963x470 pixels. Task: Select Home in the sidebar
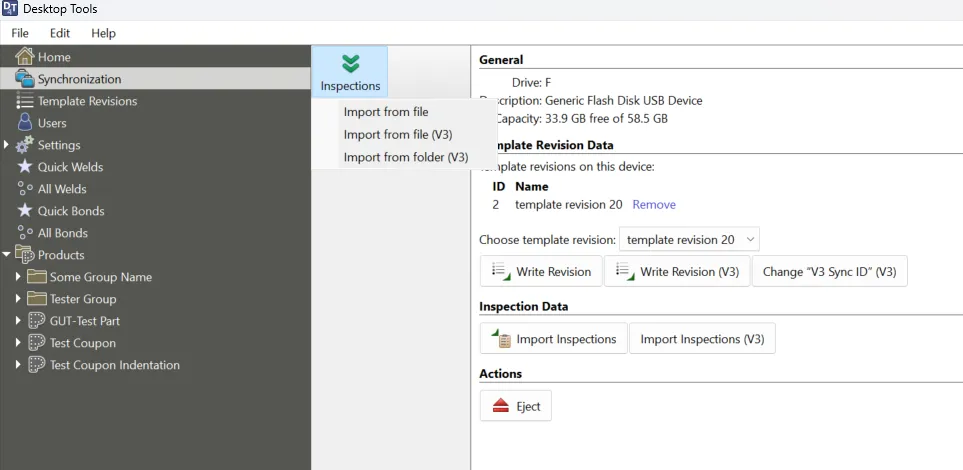155,57
